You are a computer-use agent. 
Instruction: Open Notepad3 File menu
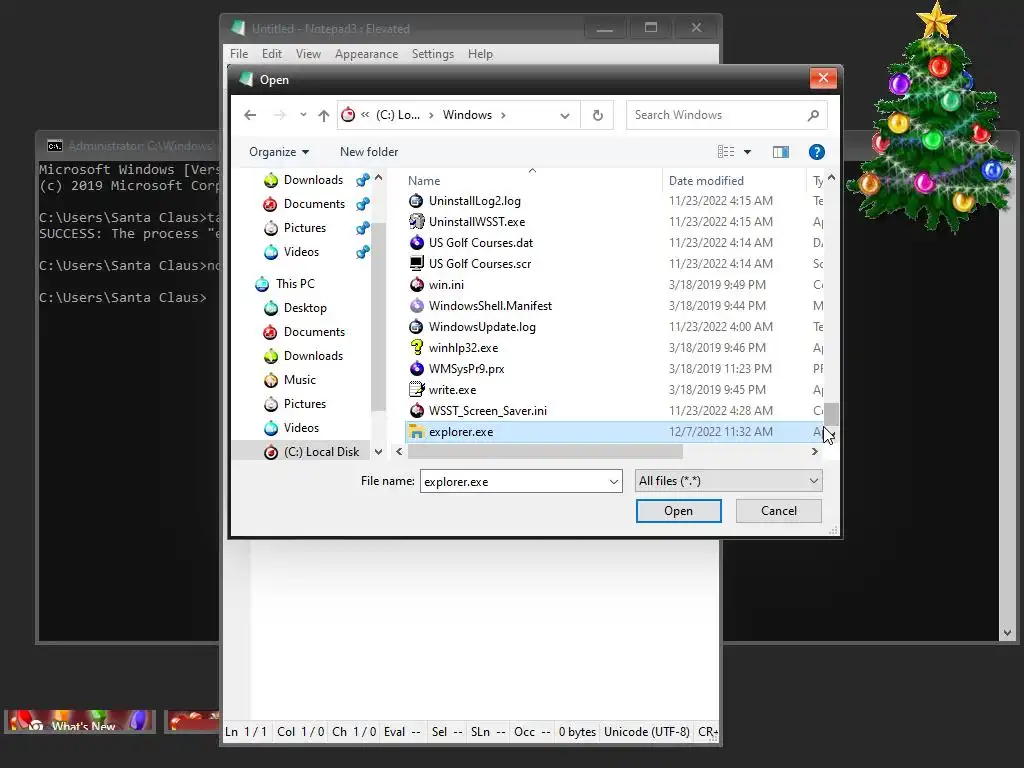pyautogui.click(x=239, y=54)
